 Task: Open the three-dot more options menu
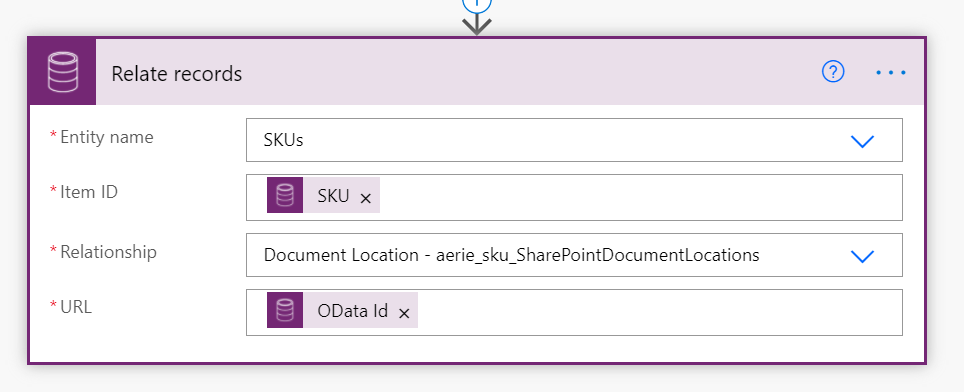[891, 73]
